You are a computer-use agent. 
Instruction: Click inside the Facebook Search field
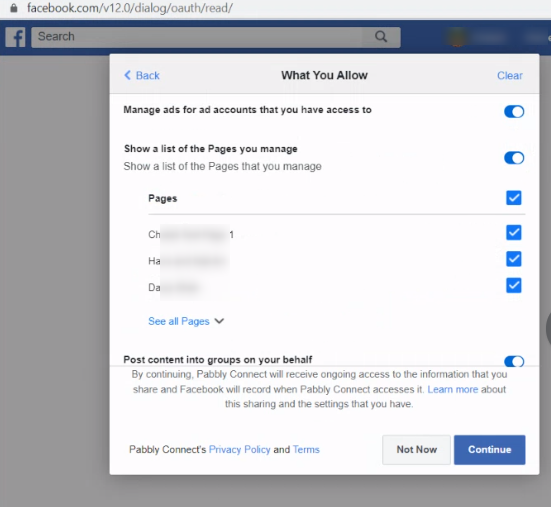tap(197, 37)
